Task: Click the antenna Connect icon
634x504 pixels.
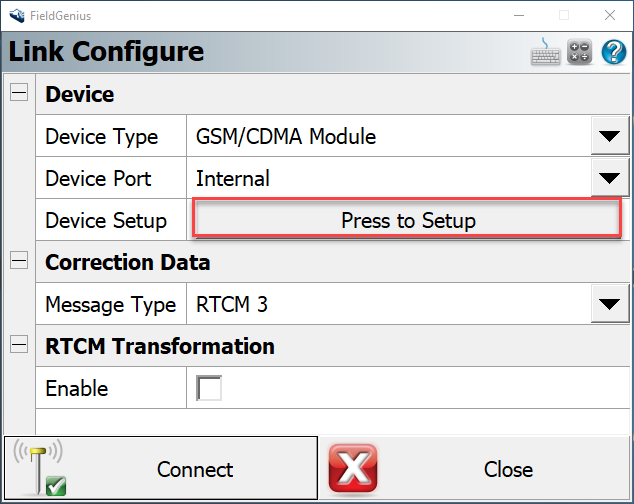Action: 38,468
